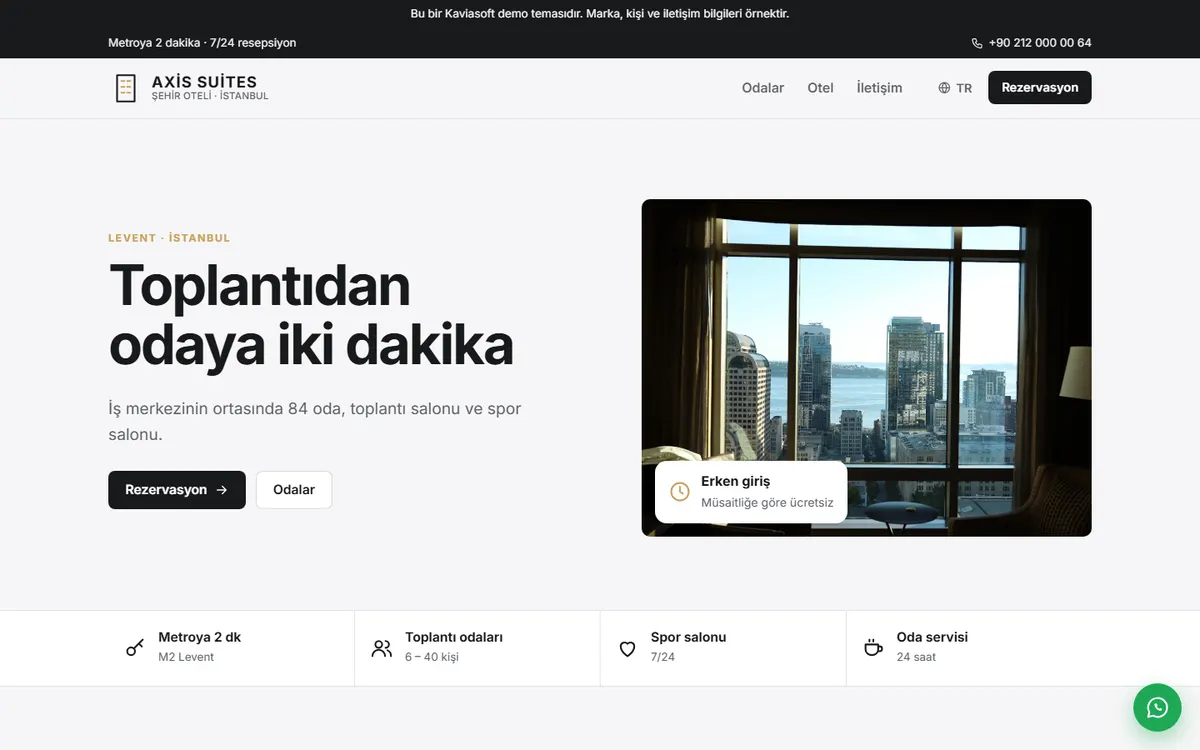Click the Oda servisi feature title

click(932, 637)
